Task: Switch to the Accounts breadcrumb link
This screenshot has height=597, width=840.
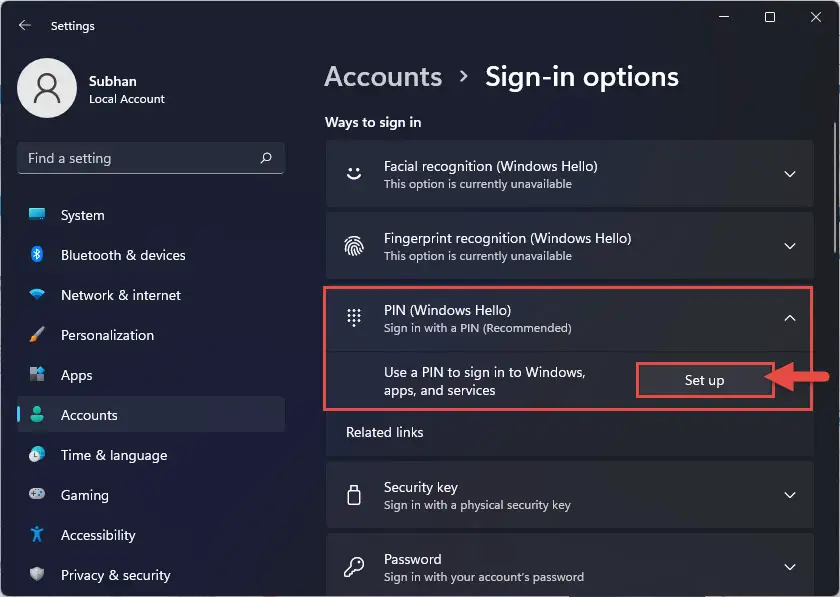Action: (383, 76)
